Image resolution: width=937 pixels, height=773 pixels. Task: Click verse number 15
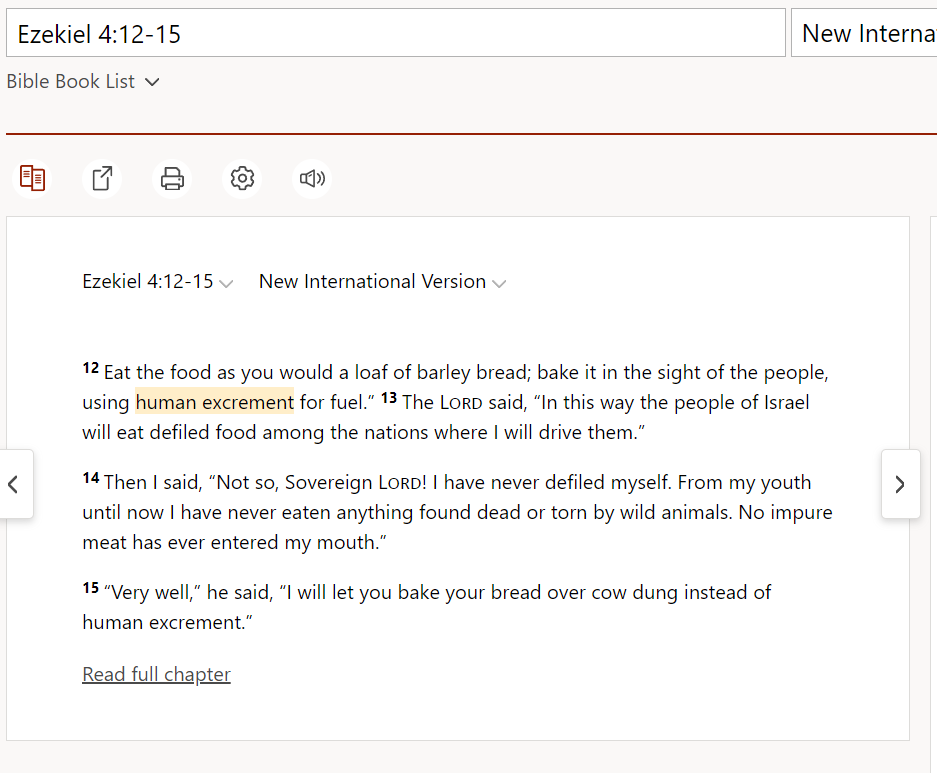(91, 588)
